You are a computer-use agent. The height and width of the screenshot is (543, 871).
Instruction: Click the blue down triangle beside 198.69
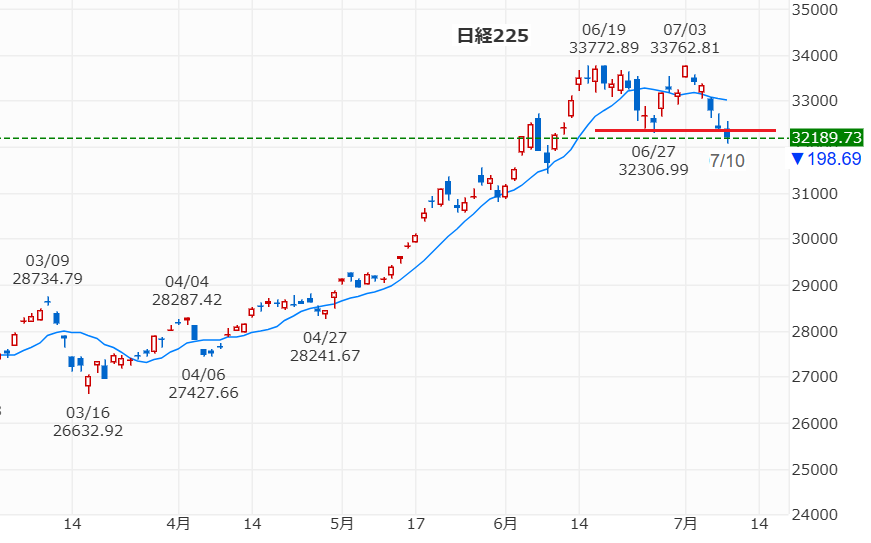click(x=797, y=159)
